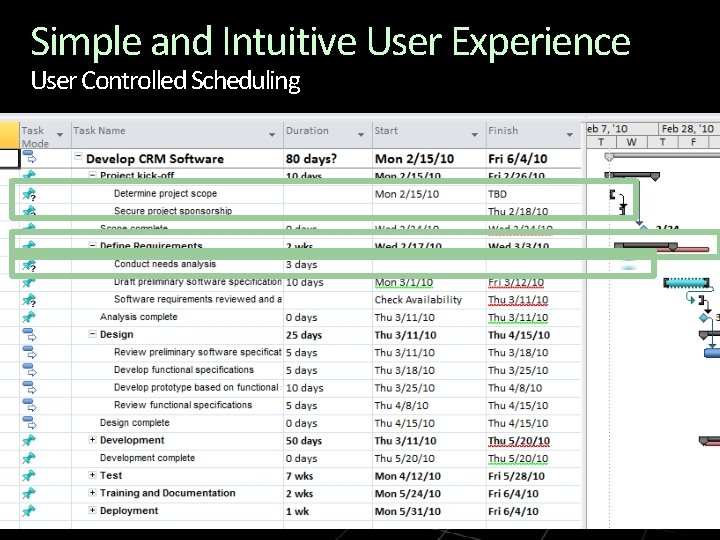The height and width of the screenshot is (540, 720).
Task: Click task mode icon for Conduct needs analysis
Action: 29,264
